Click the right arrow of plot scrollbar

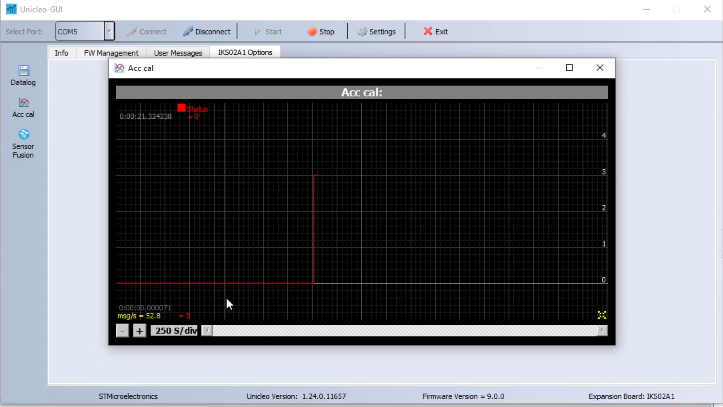602,330
